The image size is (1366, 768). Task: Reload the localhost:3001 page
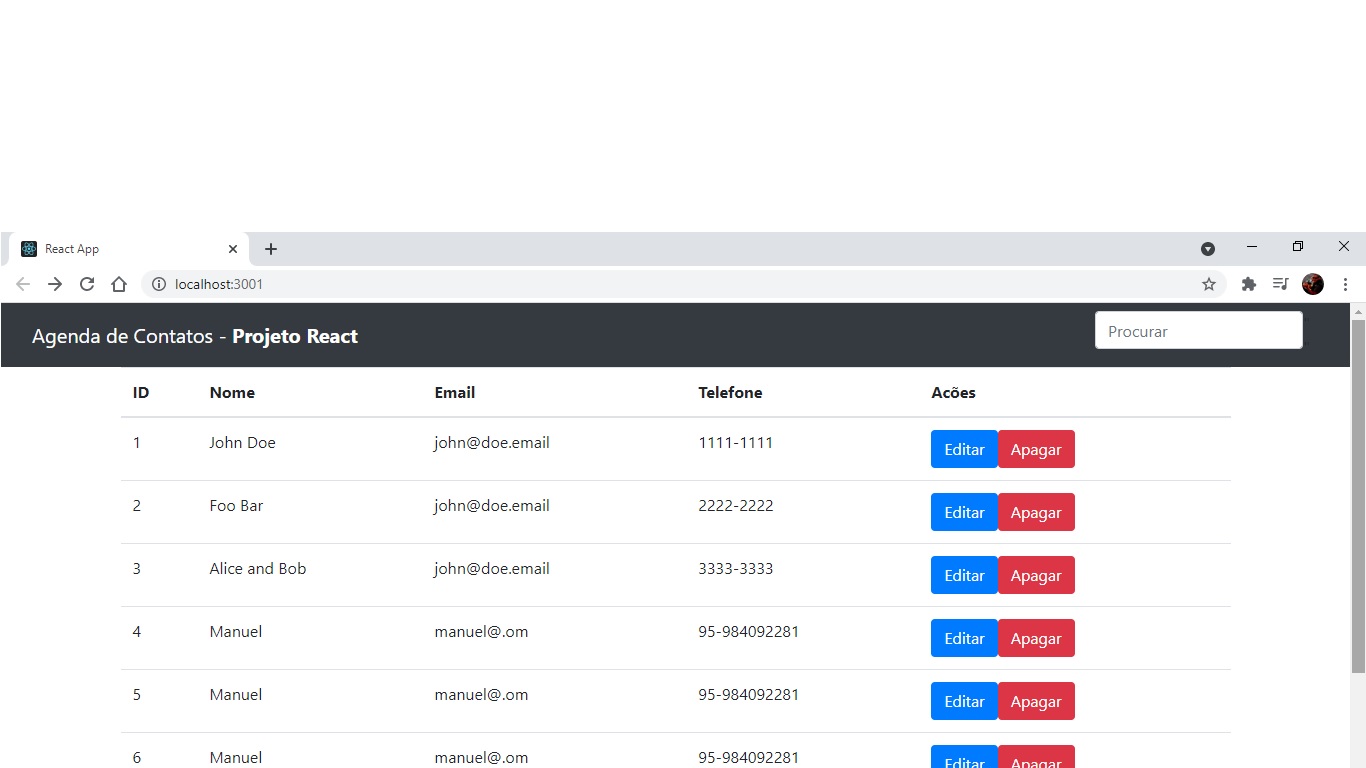coord(87,284)
